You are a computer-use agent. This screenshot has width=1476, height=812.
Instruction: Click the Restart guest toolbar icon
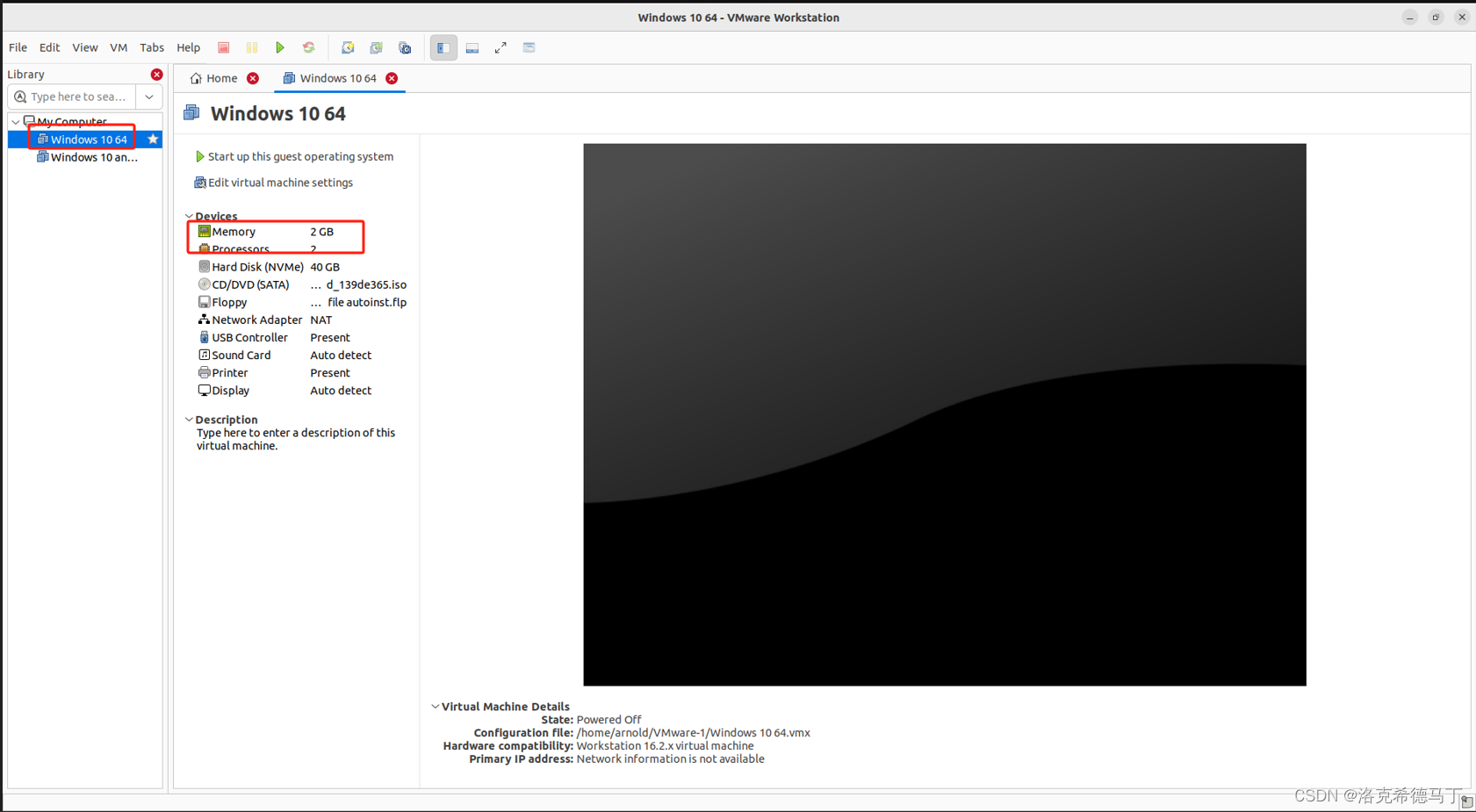tap(308, 47)
